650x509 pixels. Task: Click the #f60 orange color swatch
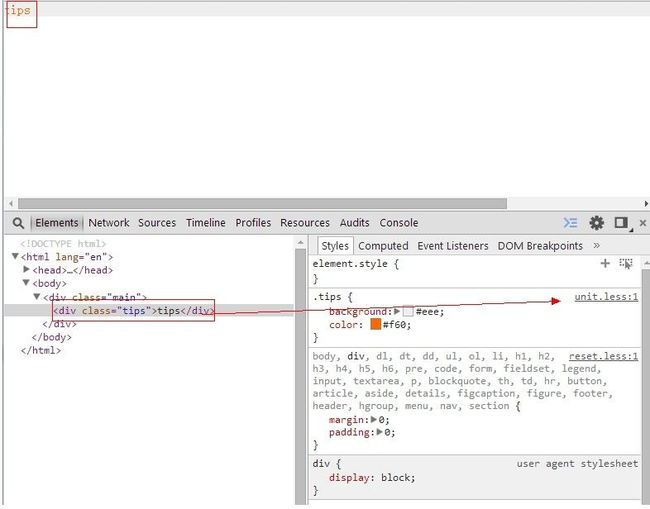(x=376, y=324)
